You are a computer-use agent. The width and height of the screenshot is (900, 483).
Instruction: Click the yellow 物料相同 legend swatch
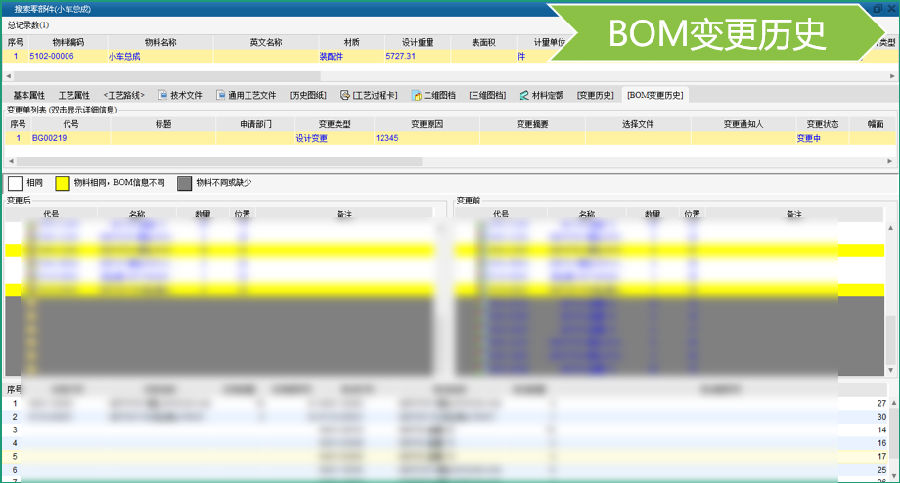coord(63,183)
